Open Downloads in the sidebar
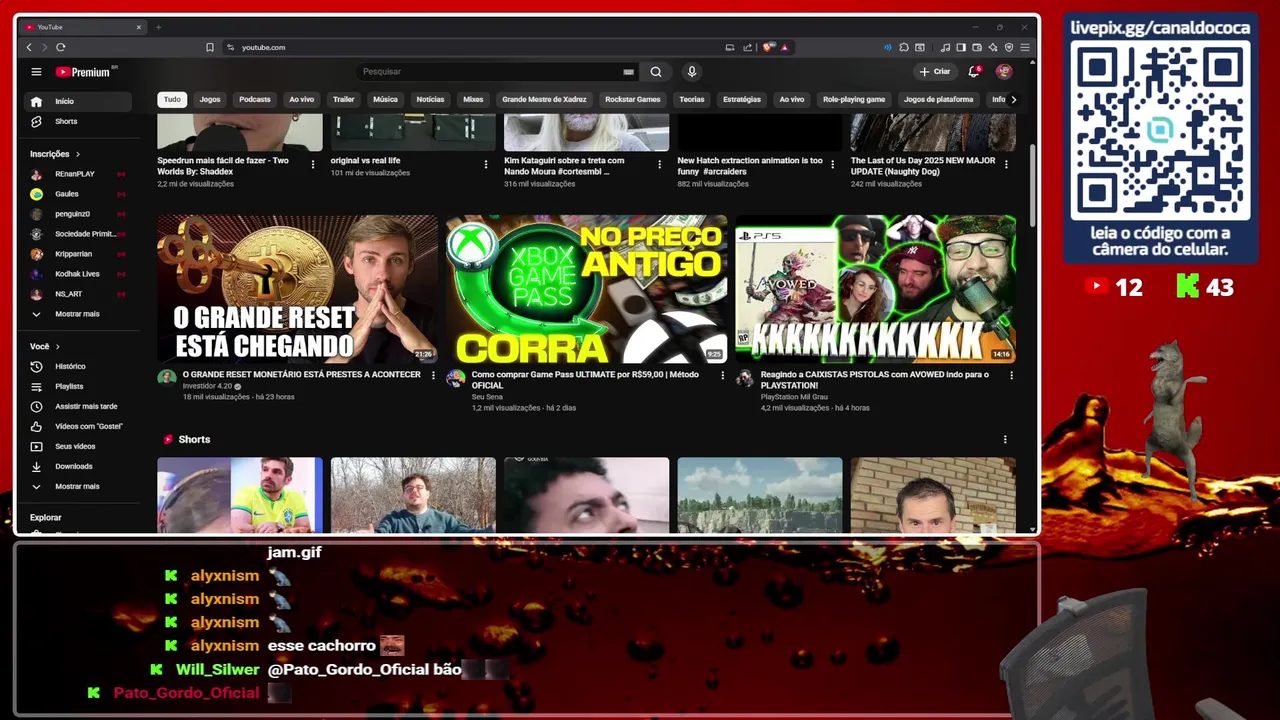1280x720 pixels. (77, 466)
